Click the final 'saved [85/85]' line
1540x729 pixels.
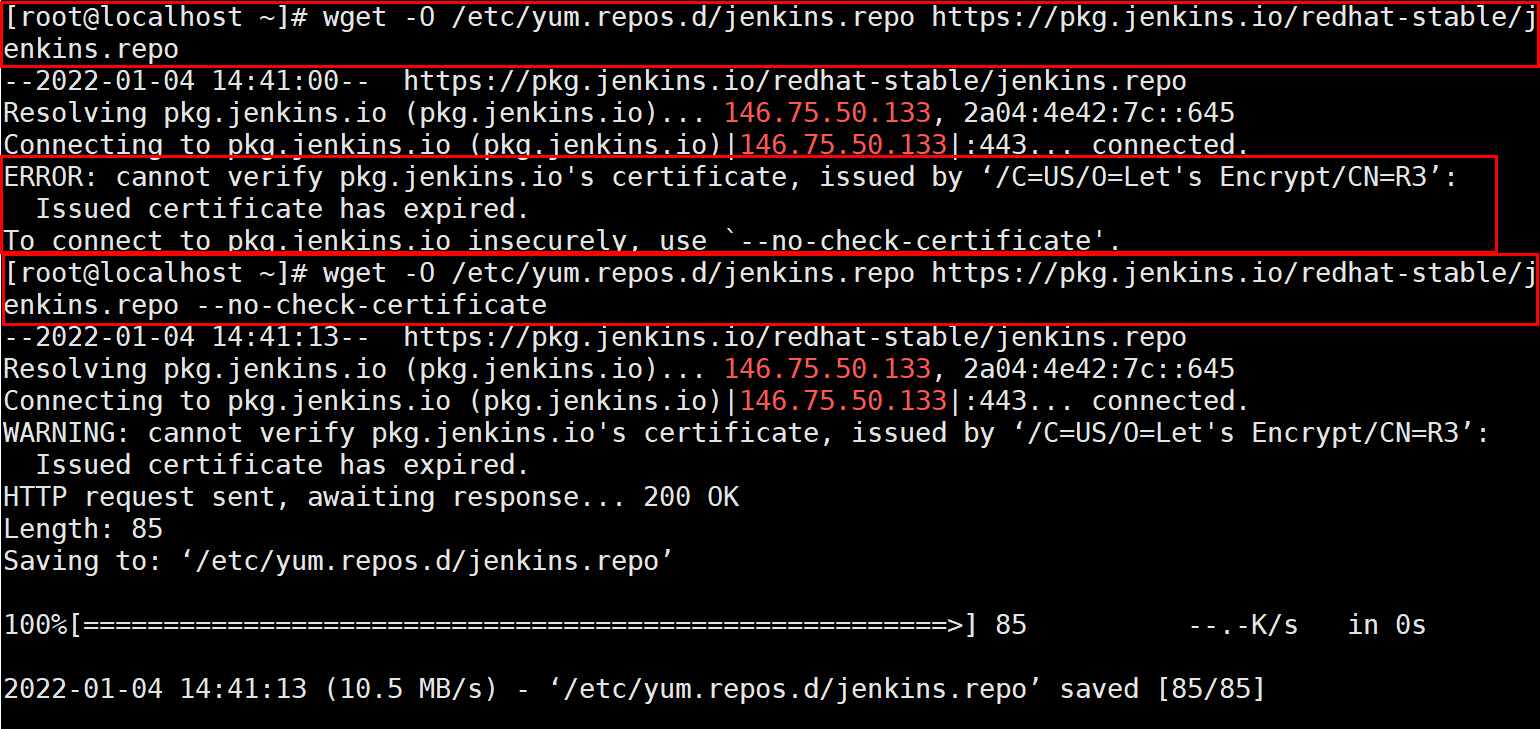tap(635, 689)
